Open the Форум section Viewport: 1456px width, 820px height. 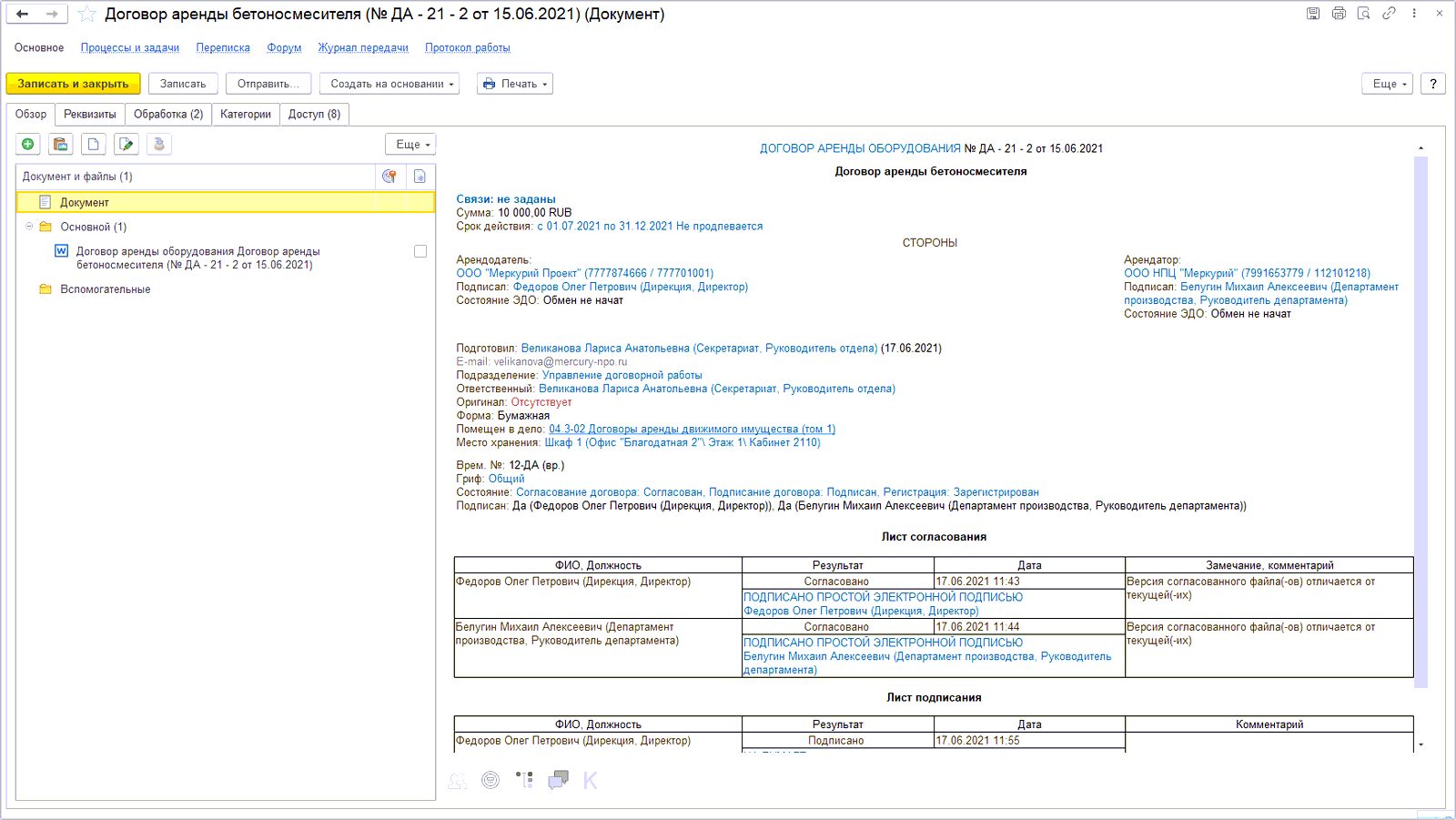[284, 47]
